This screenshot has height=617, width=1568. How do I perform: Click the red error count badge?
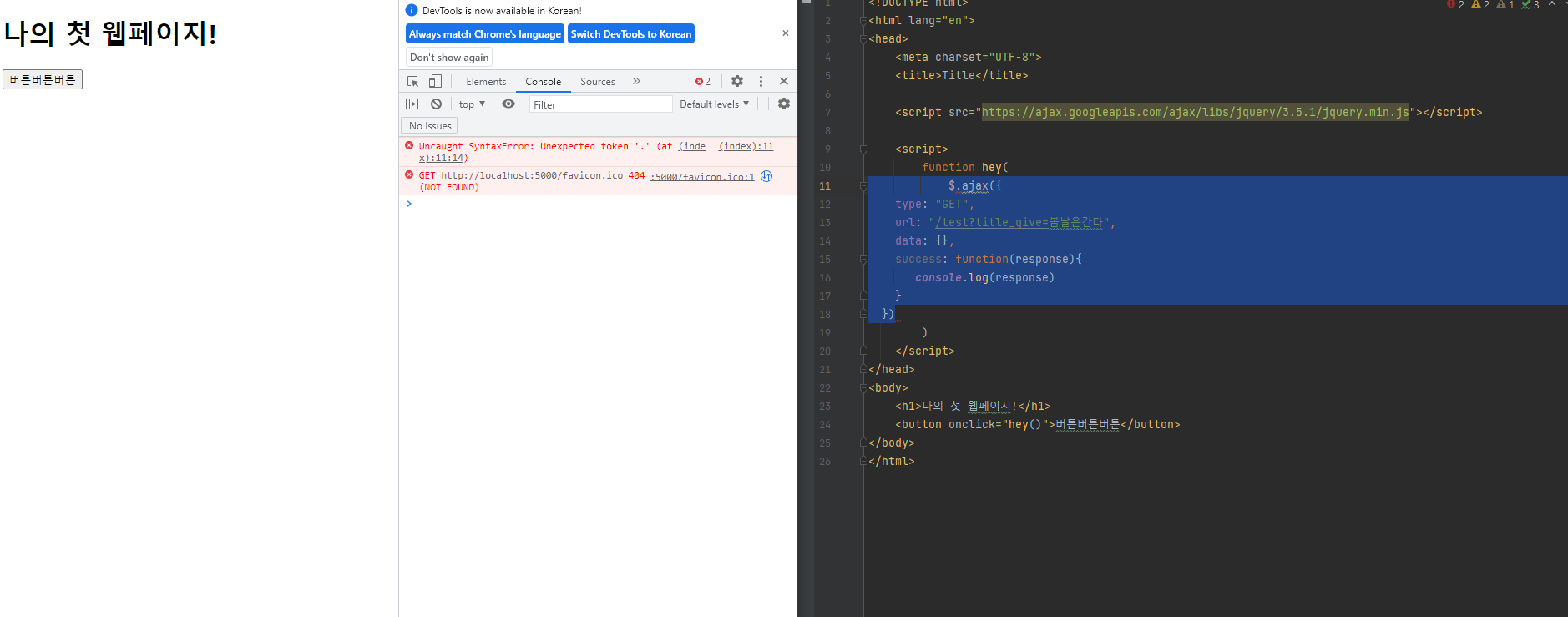click(703, 81)
